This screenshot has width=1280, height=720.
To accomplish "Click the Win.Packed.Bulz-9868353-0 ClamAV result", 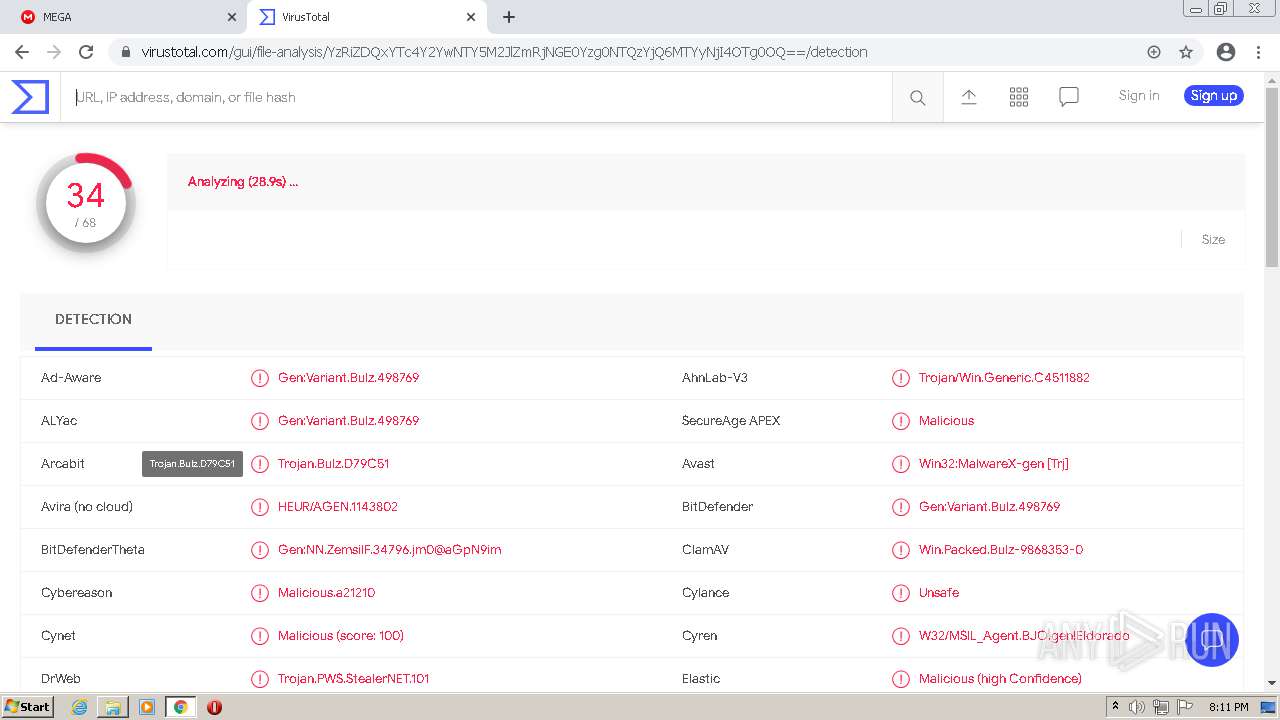I will 1000,550.
